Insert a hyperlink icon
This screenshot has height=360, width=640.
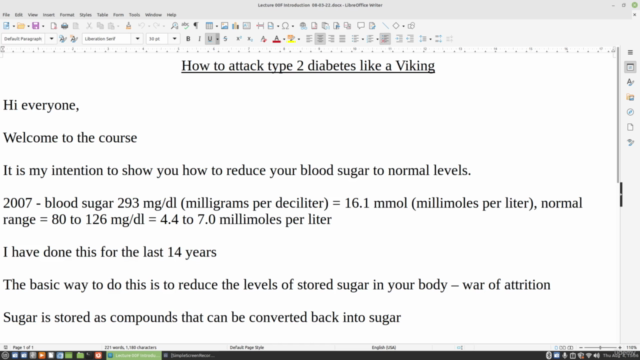tap(303, 26)
